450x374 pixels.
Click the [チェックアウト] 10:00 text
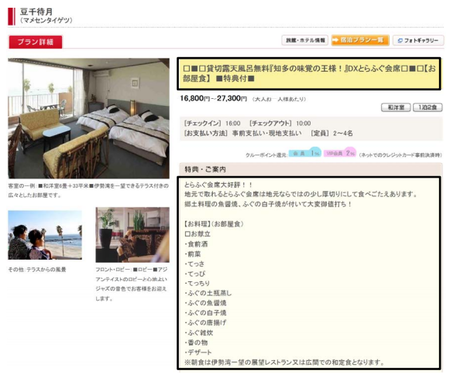[280, 123]
